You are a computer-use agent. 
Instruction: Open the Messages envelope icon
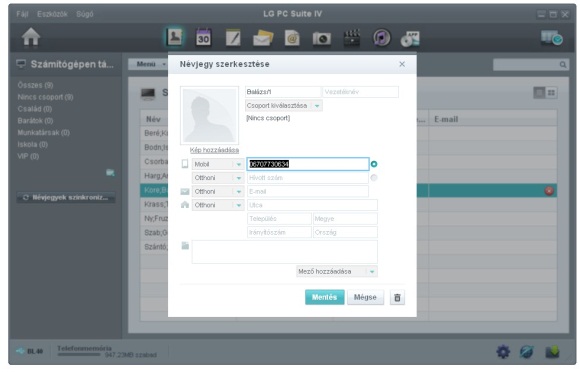click(x=263, y=38)
